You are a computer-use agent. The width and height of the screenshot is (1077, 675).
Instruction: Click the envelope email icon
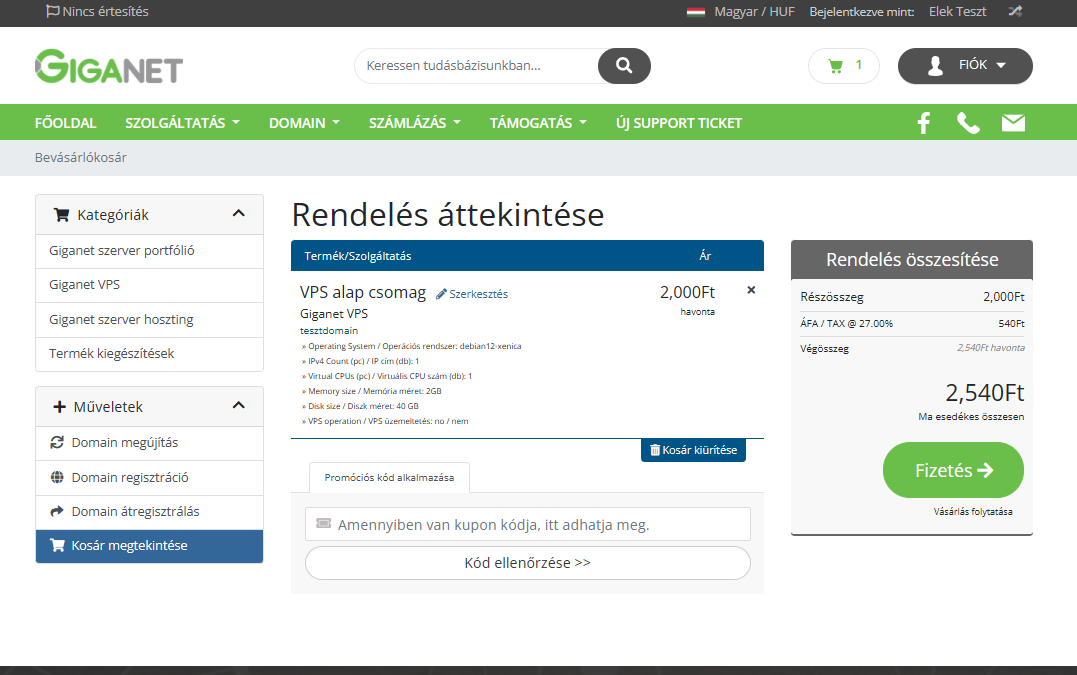1013,123
